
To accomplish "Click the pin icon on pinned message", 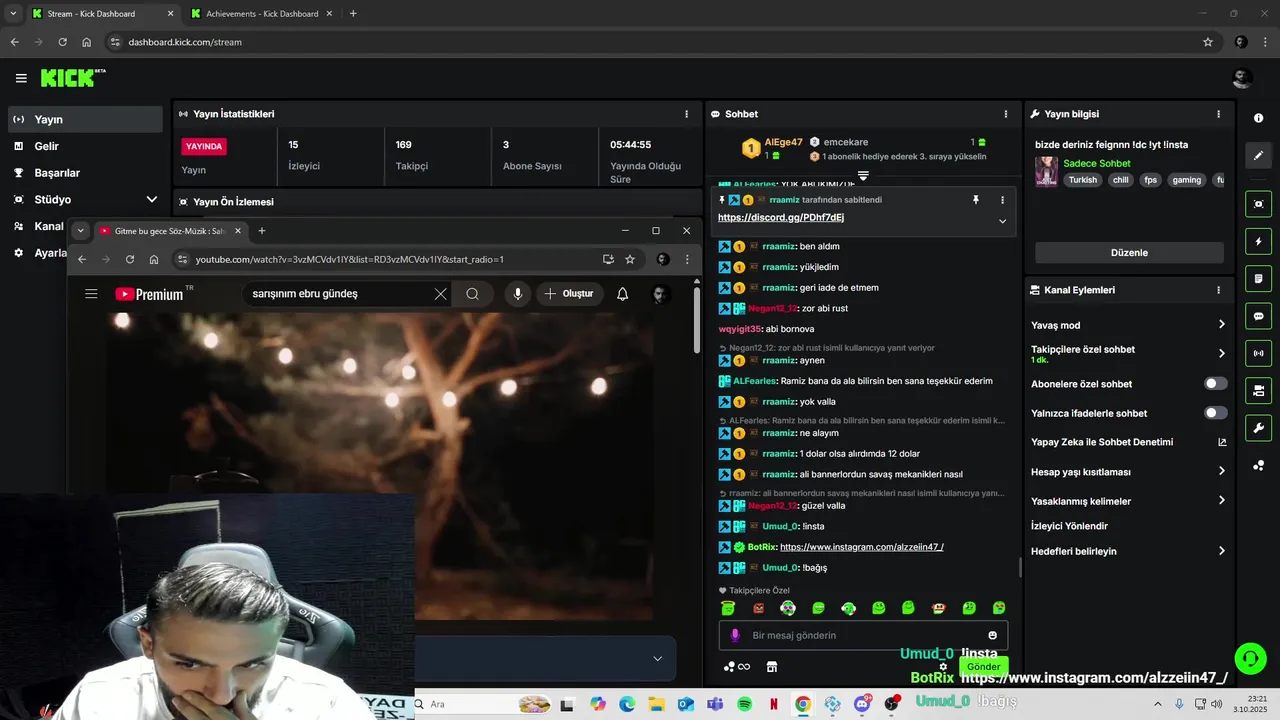I will [x=976, y=200].
